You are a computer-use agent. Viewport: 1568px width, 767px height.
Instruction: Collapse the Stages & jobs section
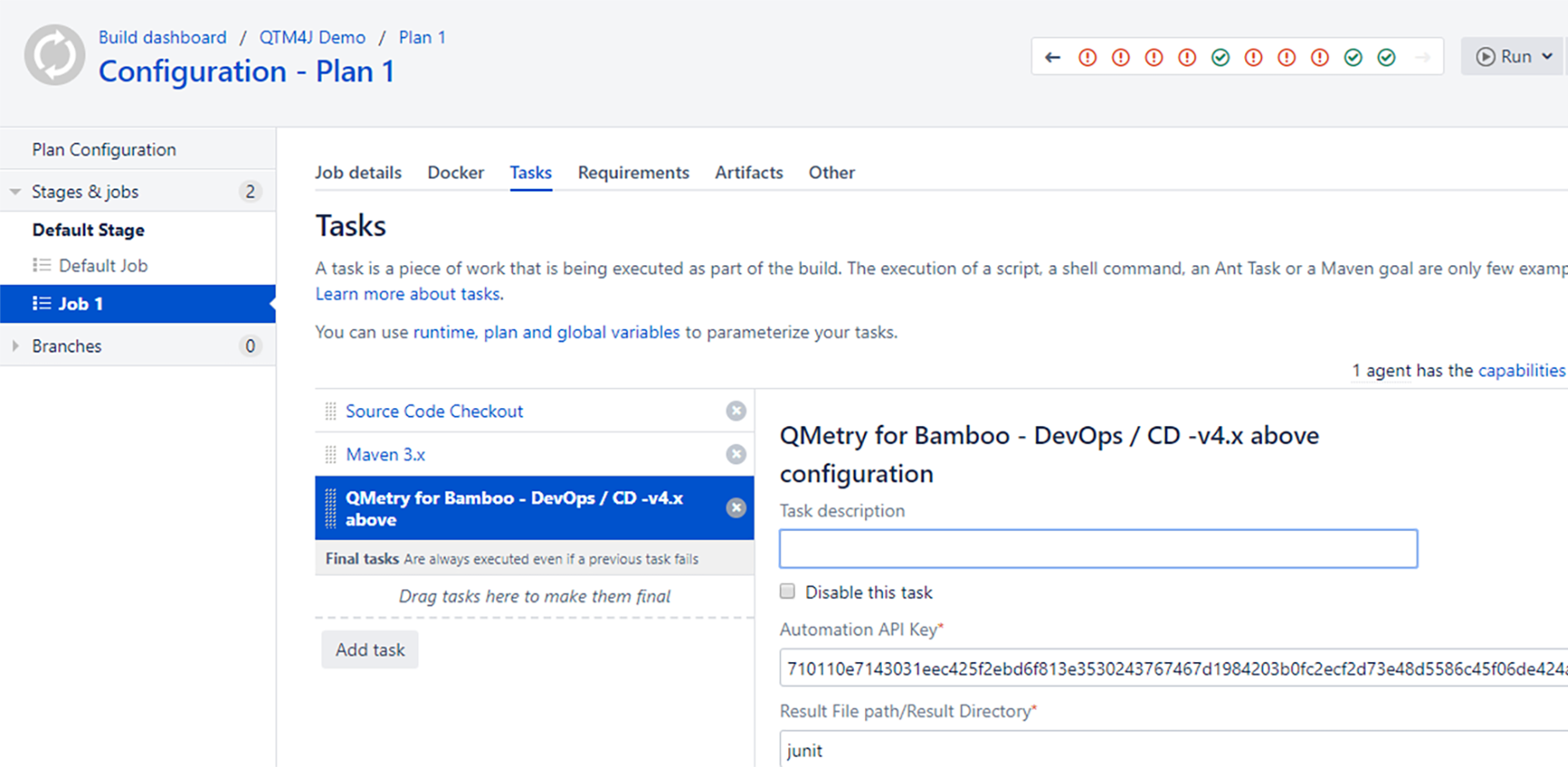coord(15,192)
